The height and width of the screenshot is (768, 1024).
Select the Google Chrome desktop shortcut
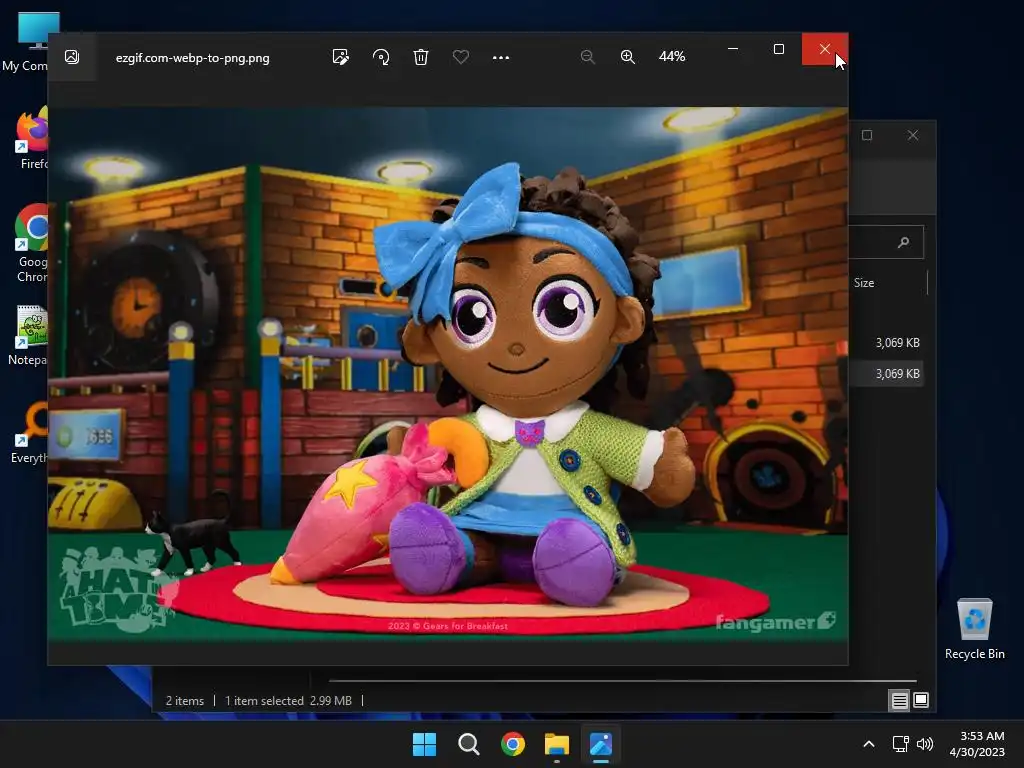(x=31, y=243)
